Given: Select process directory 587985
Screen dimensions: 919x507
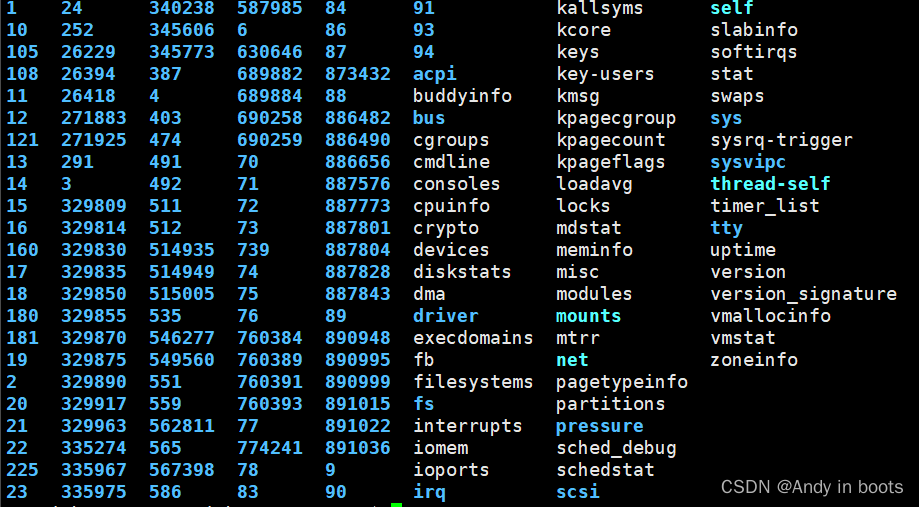Looking at the screenshot, I should click(x=270, y=8).
